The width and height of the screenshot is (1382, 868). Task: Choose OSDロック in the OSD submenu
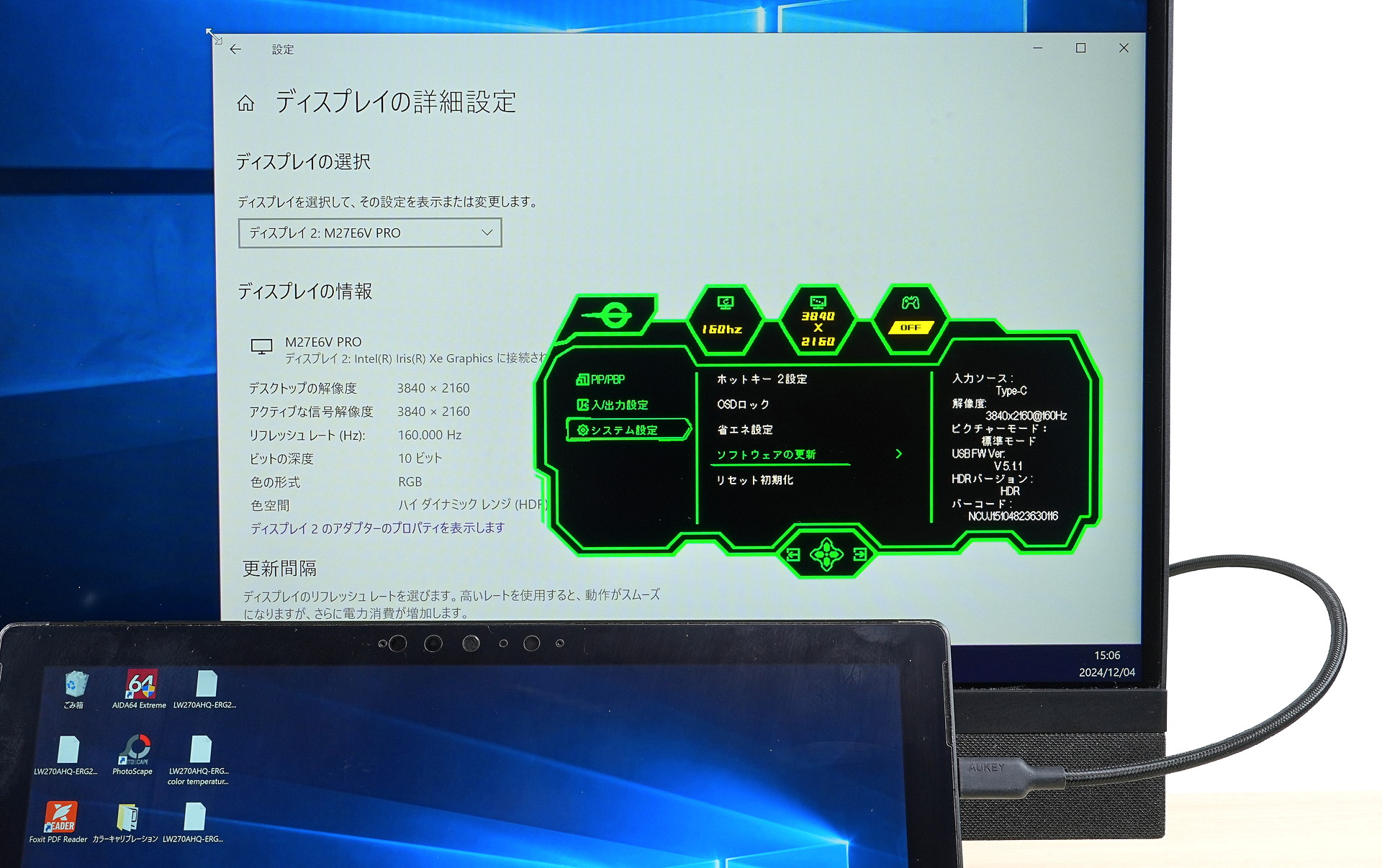coord(743,404)
